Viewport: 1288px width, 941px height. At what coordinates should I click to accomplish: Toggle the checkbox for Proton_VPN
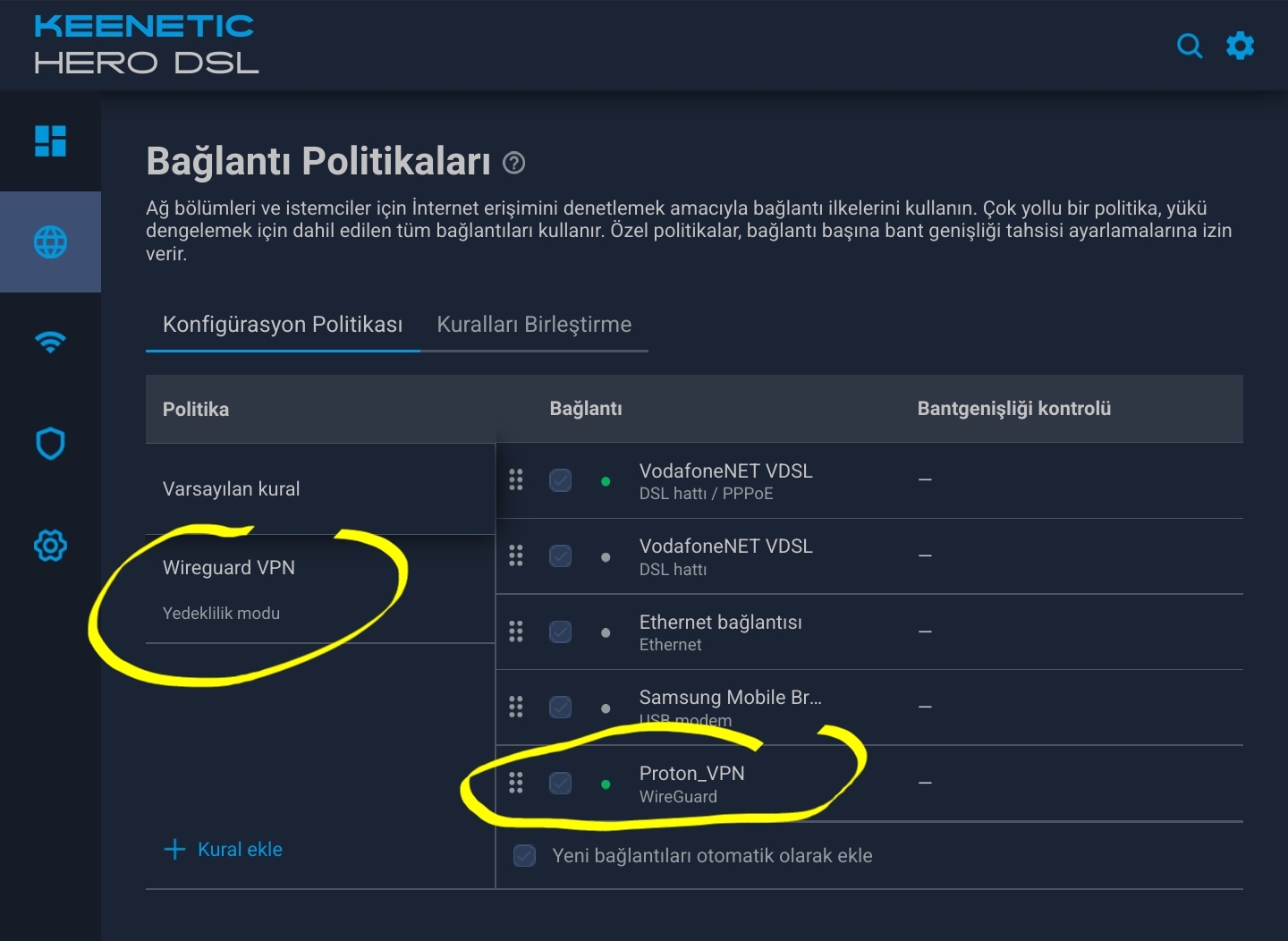(561, 784)
